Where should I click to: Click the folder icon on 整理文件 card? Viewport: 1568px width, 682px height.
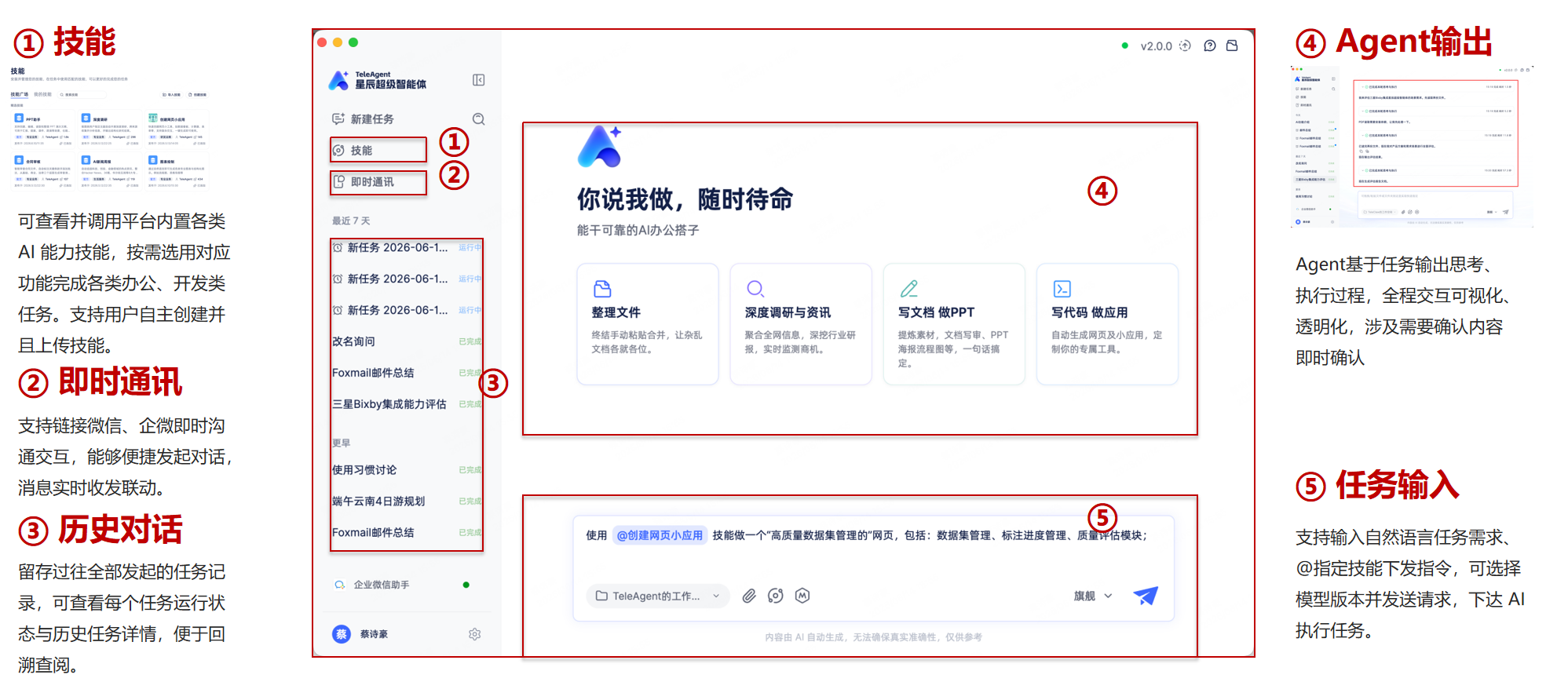point(602,289)
